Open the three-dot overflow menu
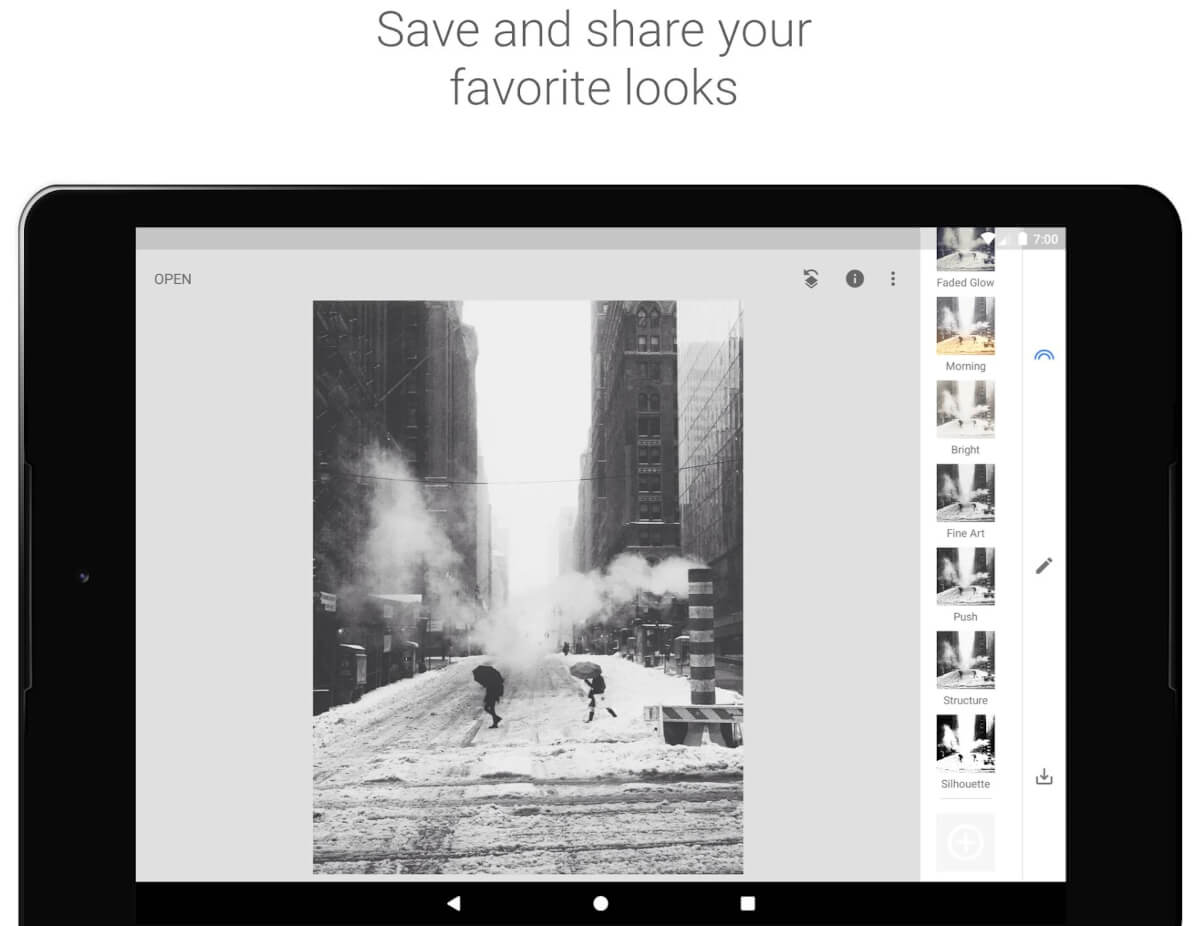Image resolution: width=1200 pixels, height=926 pixels. 893,279
